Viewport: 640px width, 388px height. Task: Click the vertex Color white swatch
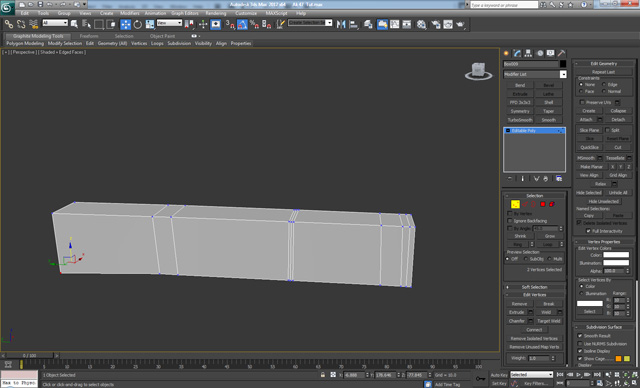coord(616,255)
